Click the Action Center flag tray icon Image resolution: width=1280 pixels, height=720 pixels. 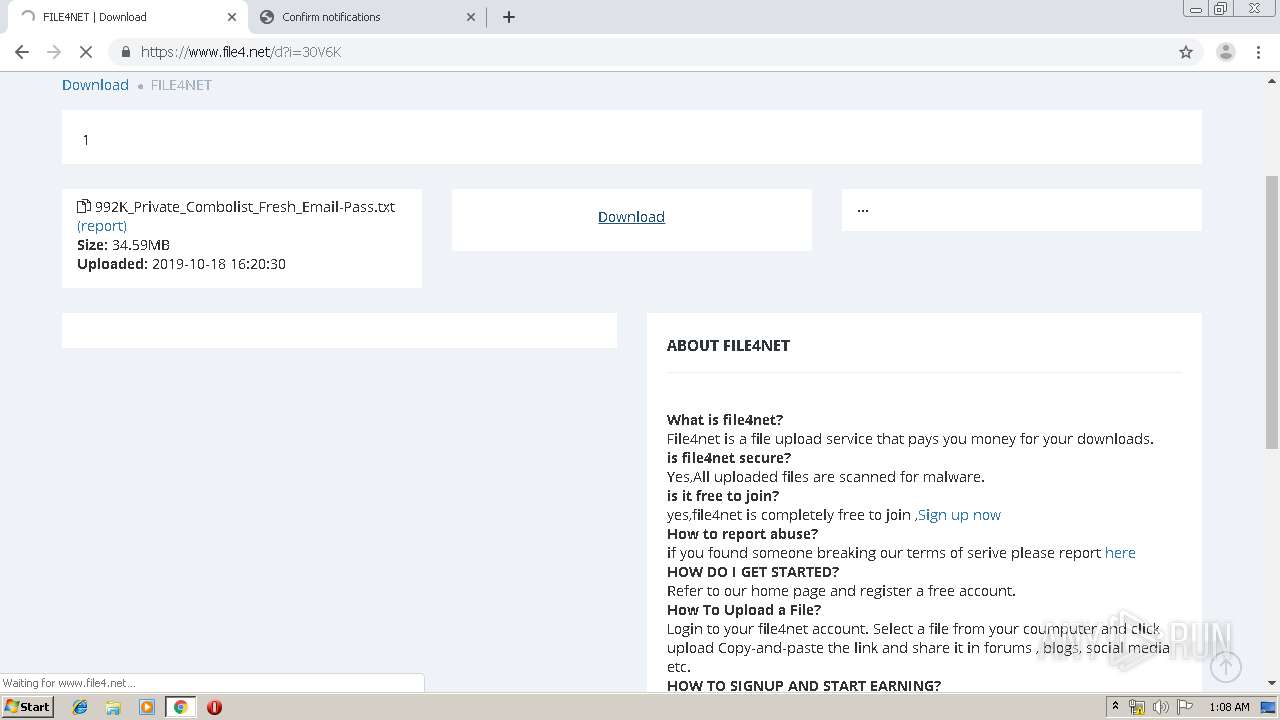[1185, 707]
